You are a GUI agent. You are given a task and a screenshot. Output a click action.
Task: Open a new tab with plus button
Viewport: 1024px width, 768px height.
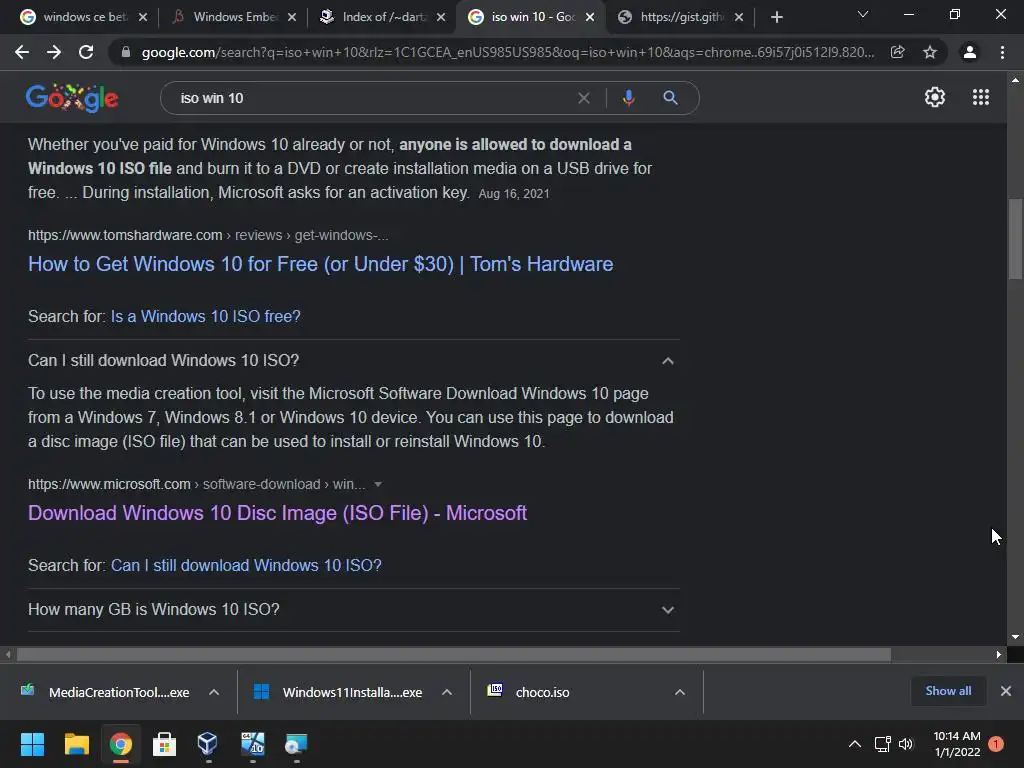coord(776,17)
